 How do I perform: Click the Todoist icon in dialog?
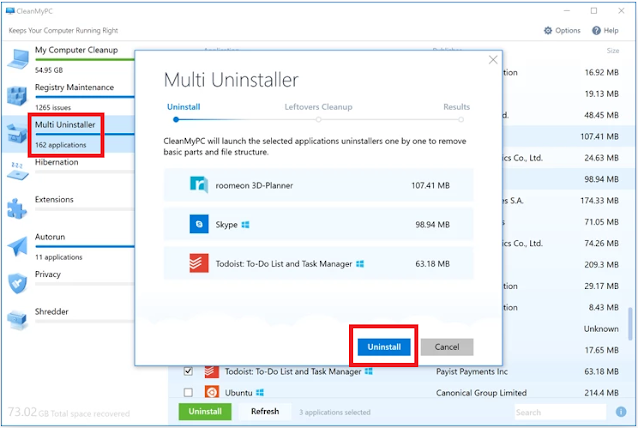tap(199, 263)
